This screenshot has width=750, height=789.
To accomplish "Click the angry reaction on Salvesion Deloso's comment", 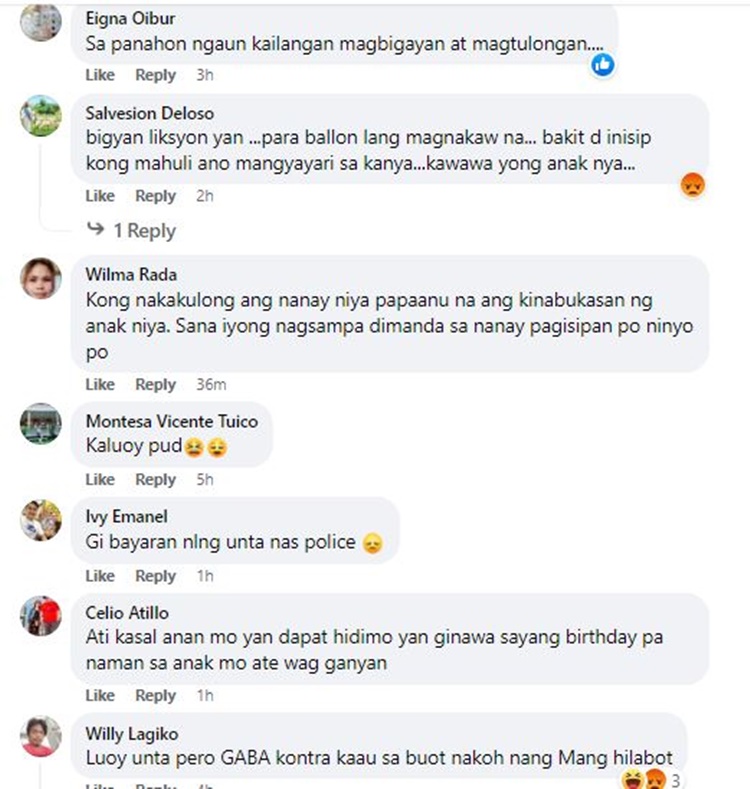I will [693, 185].
